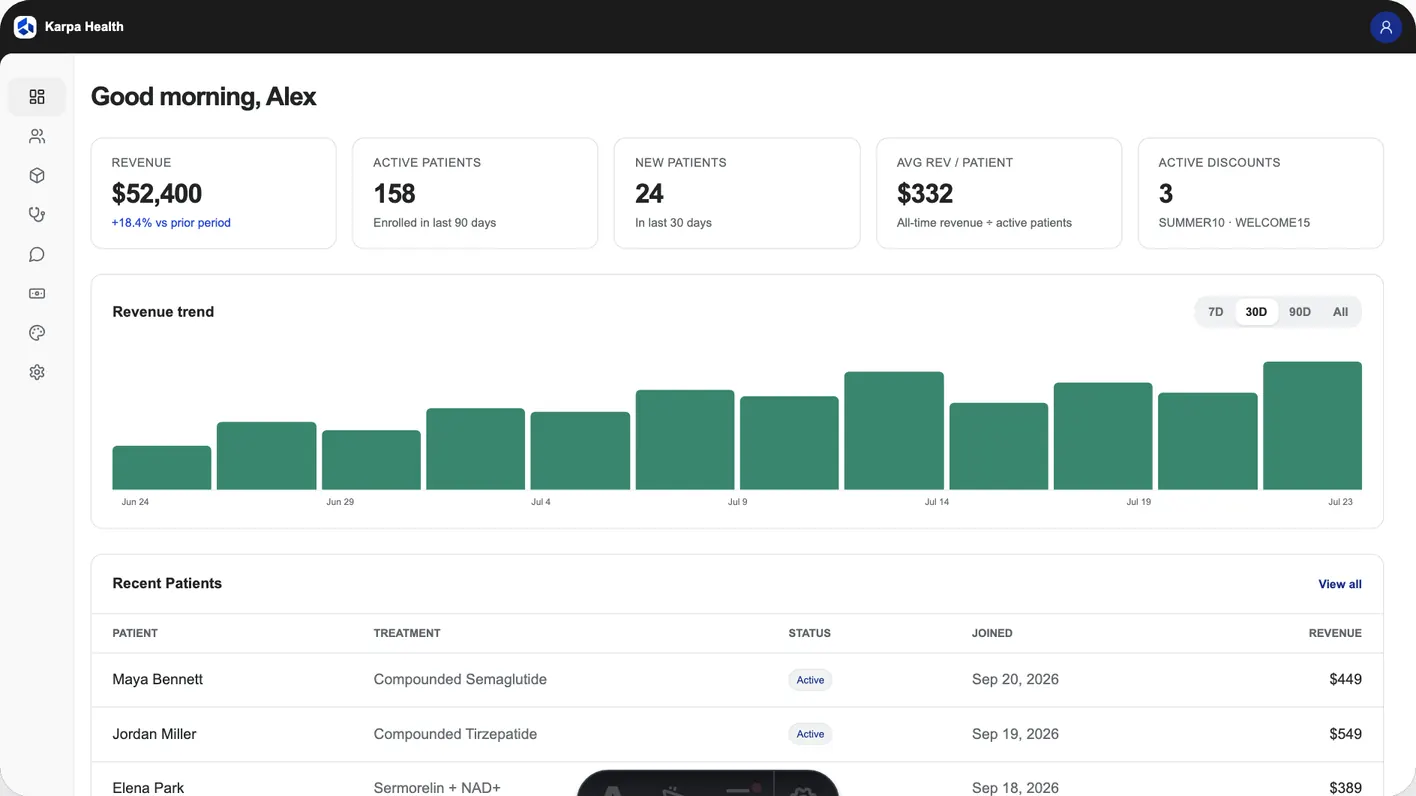The width and height of the screenshot is (1416, 796).
Task: Click the Sep 20, 2026 joined date
Action: [x=1015, y=679]
